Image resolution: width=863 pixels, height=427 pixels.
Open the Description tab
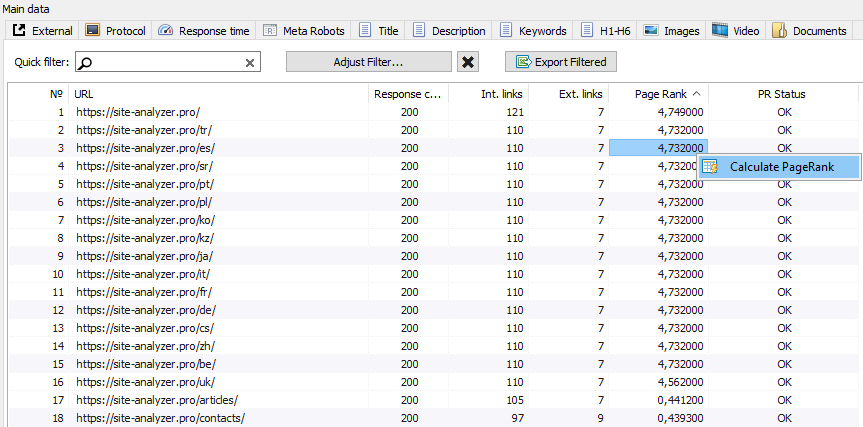tap(449, 31)
